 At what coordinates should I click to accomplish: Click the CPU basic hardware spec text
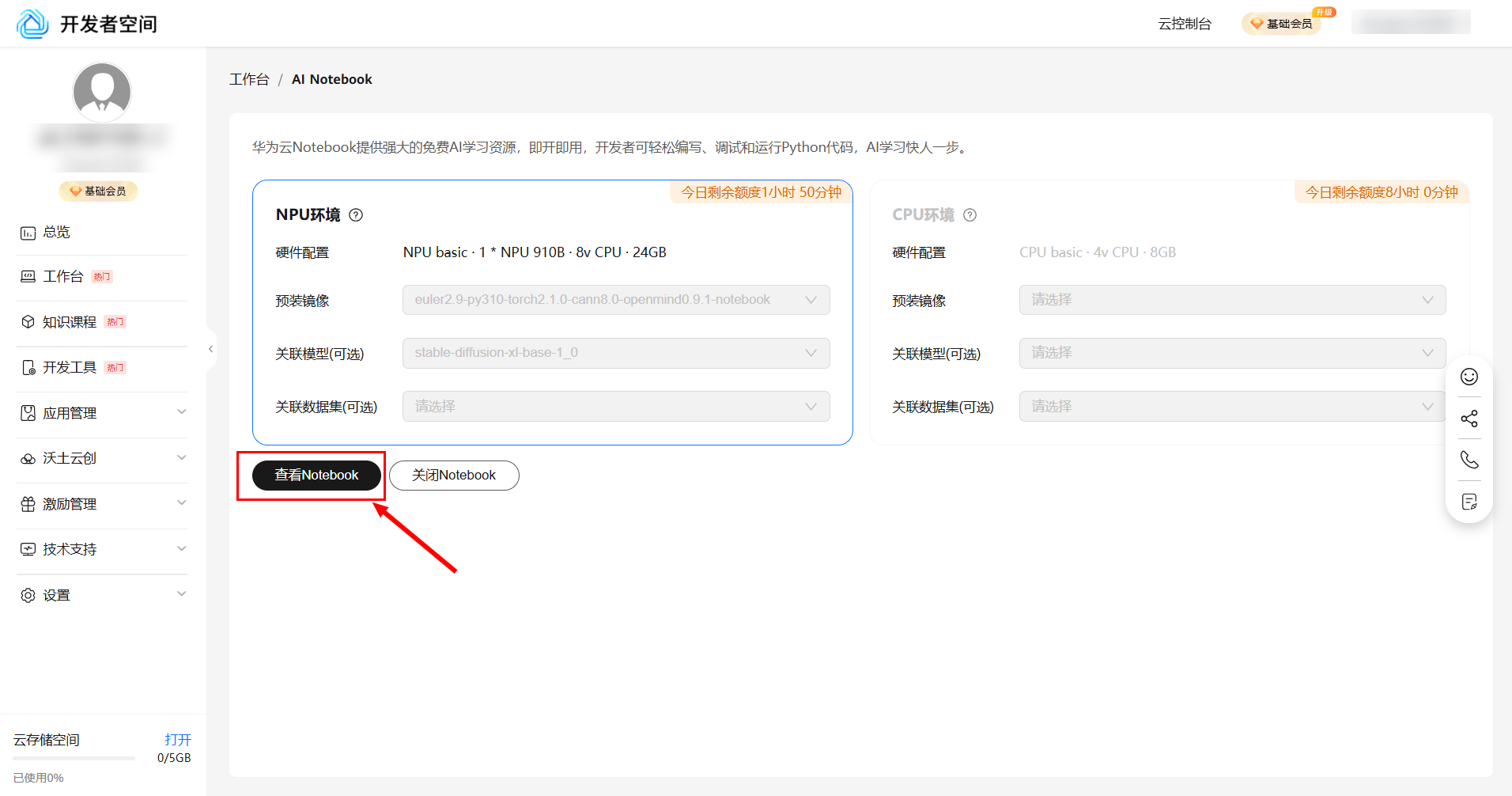[x=1098, y=252]
